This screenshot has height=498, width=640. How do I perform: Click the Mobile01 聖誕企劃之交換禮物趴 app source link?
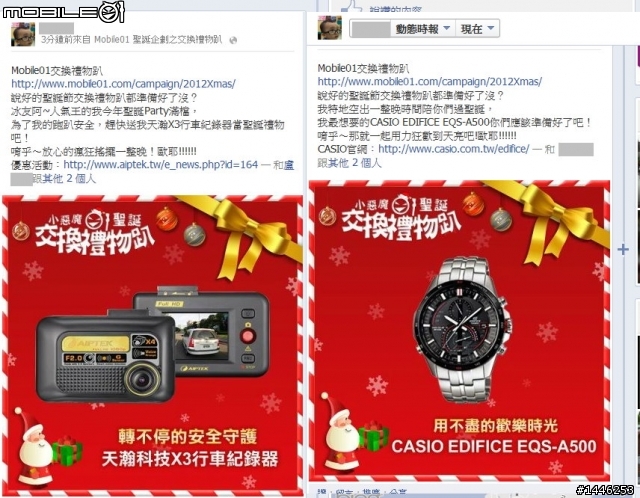[x=158, y=40]
